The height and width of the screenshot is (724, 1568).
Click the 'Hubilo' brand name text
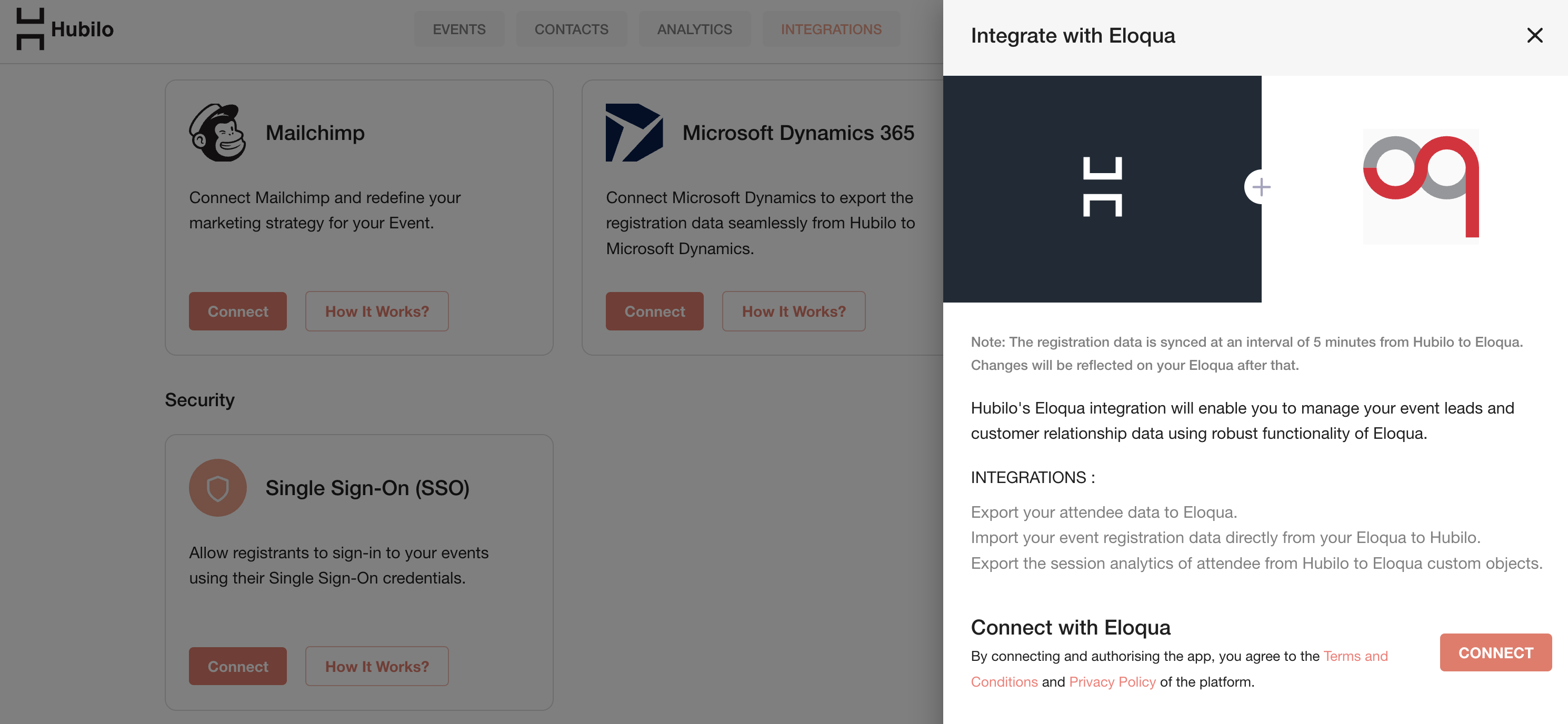(x=82, y=28)
